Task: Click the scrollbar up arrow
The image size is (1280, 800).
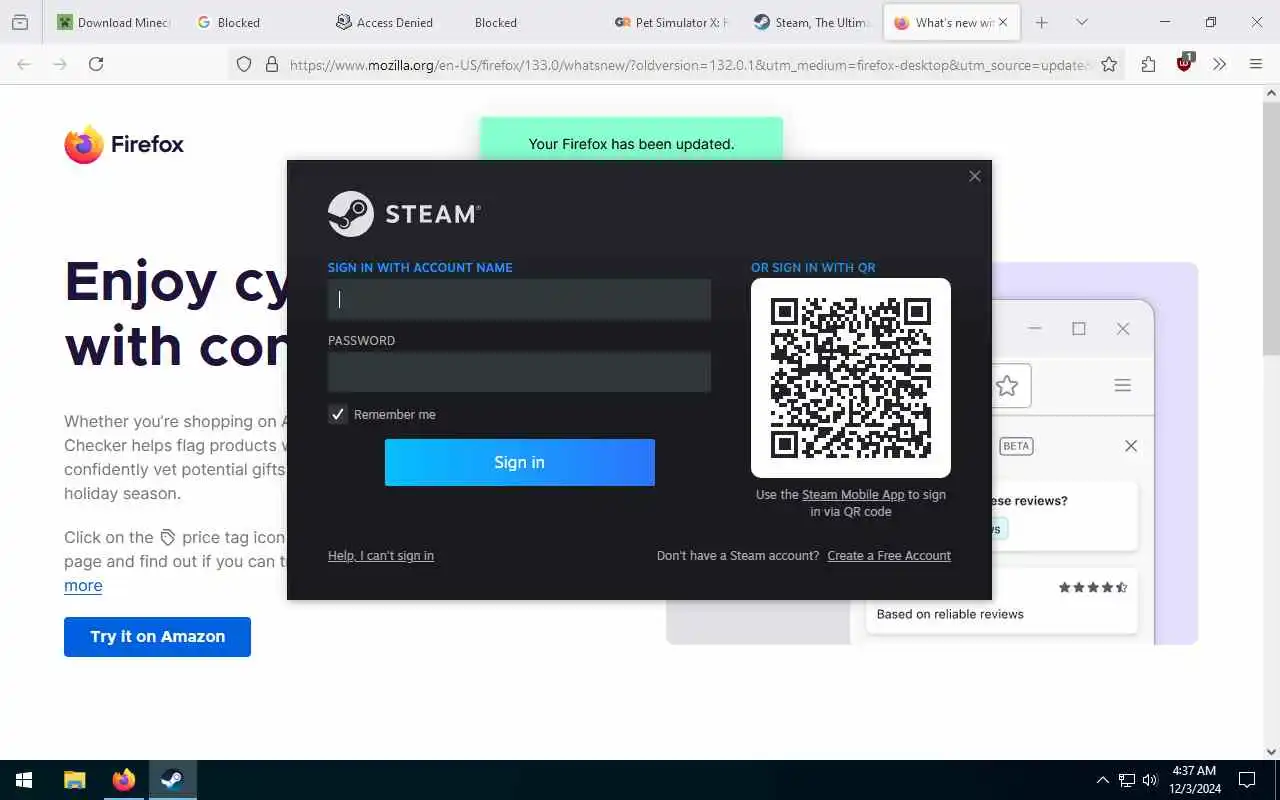Action: (x=1271, y=93)
